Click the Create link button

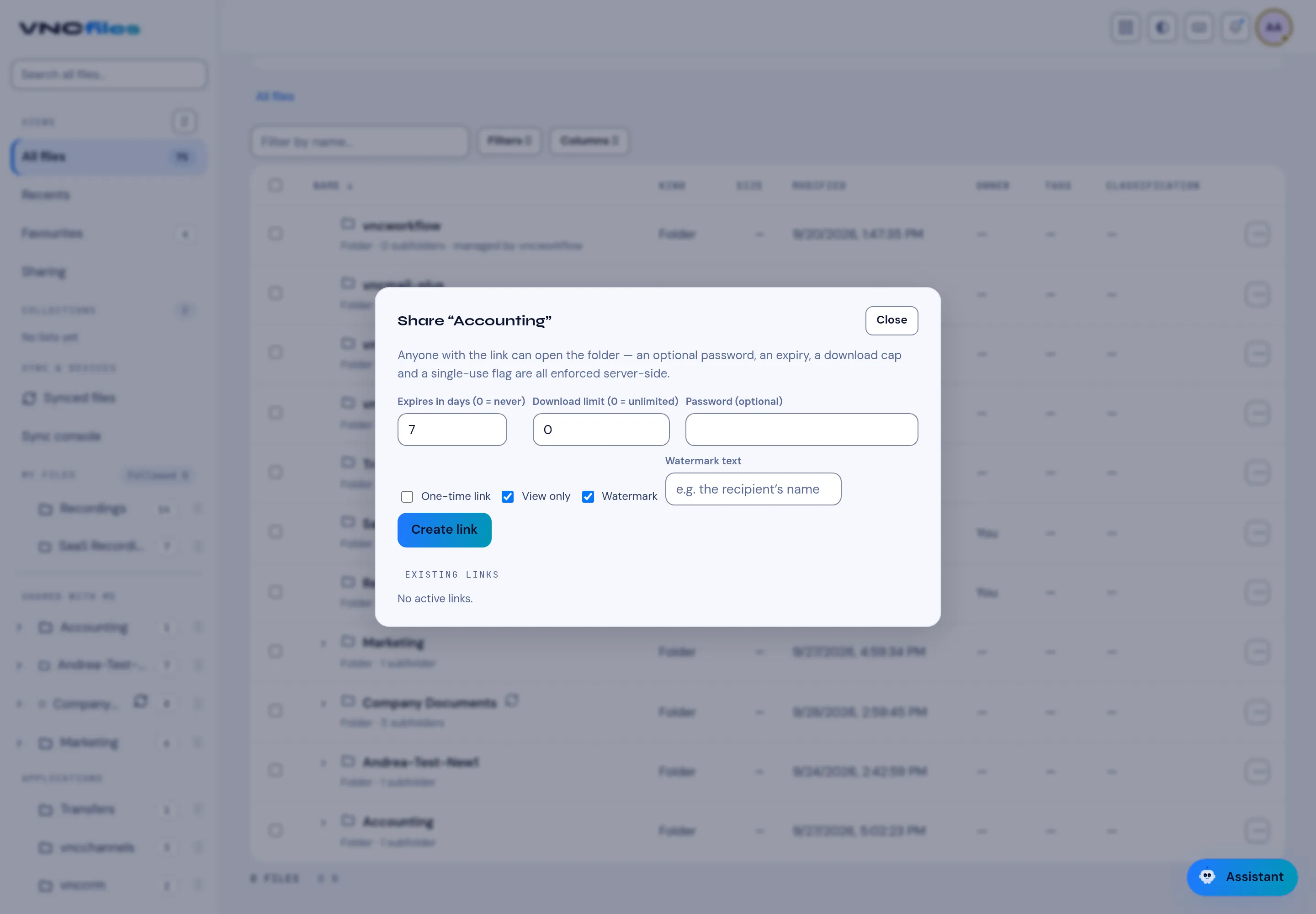click(445, 530)
